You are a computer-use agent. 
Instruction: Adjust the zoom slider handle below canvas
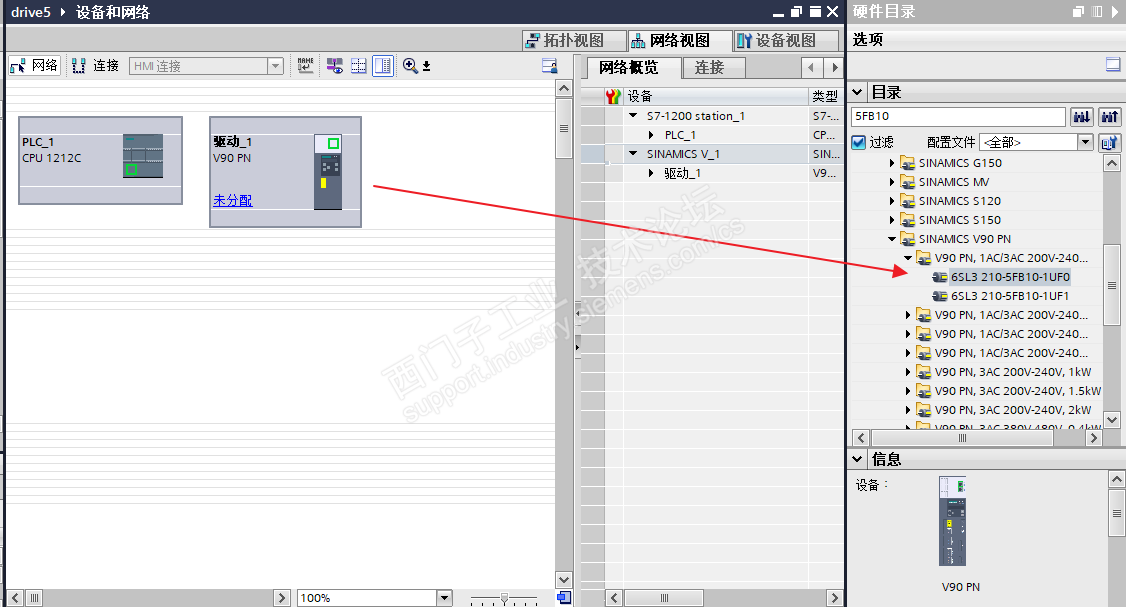pos(504,598)
